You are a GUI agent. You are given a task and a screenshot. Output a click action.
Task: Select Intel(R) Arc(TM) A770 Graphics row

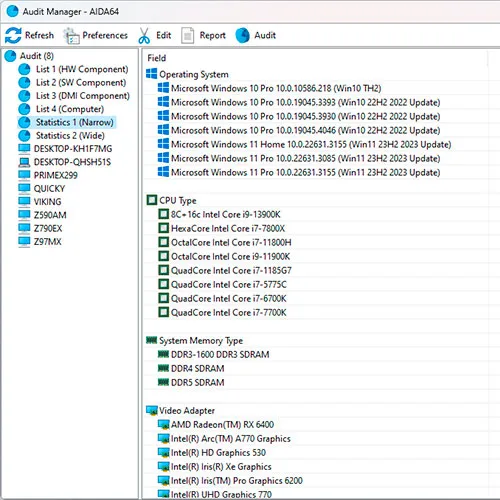point(230,439)
